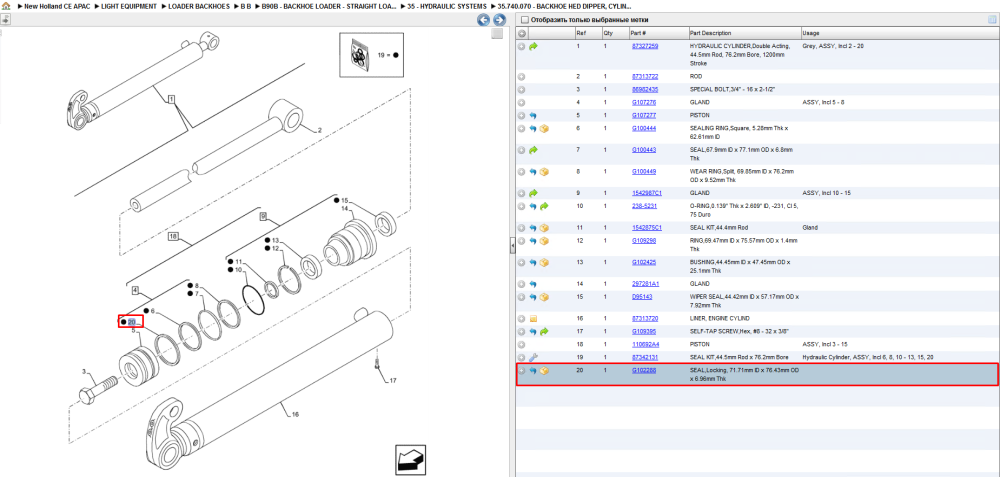The image size is (1000, 477).
Task: Click the blue arrow icon on row 5
Action: [533, 116]
